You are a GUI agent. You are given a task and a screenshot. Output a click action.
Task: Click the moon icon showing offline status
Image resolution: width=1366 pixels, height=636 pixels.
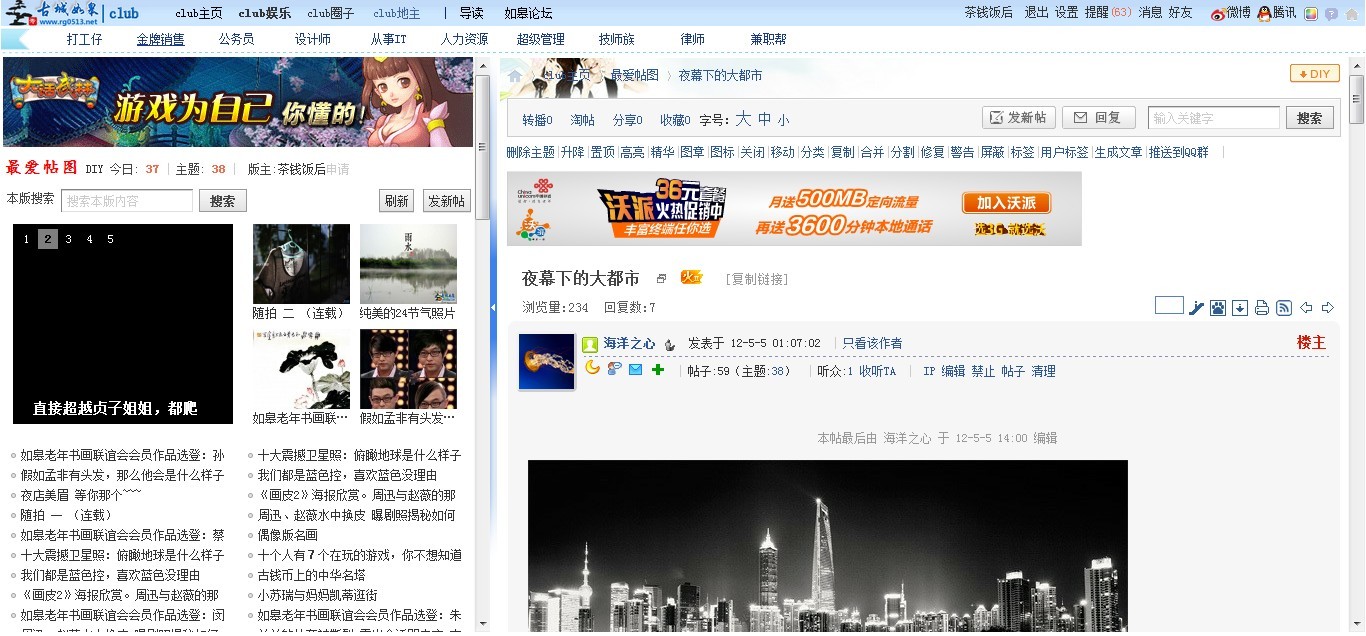[x=592, y=369]
